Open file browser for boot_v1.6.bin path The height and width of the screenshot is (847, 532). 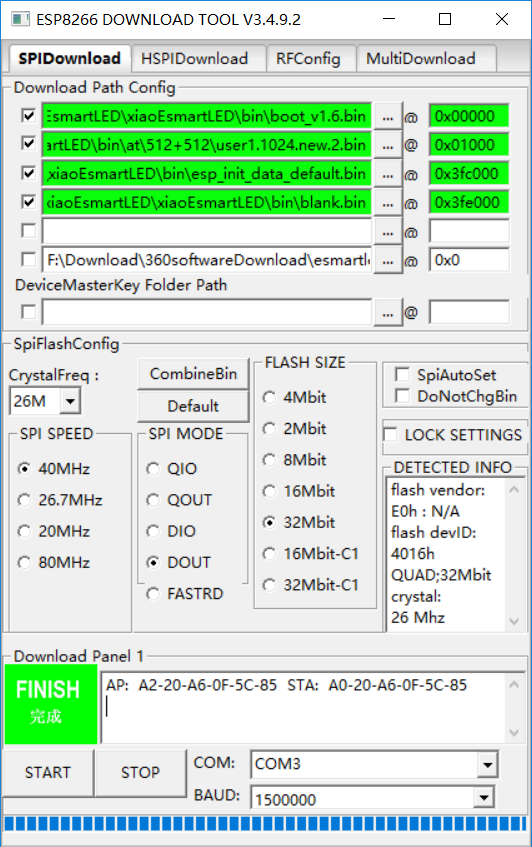coord(388,116)
